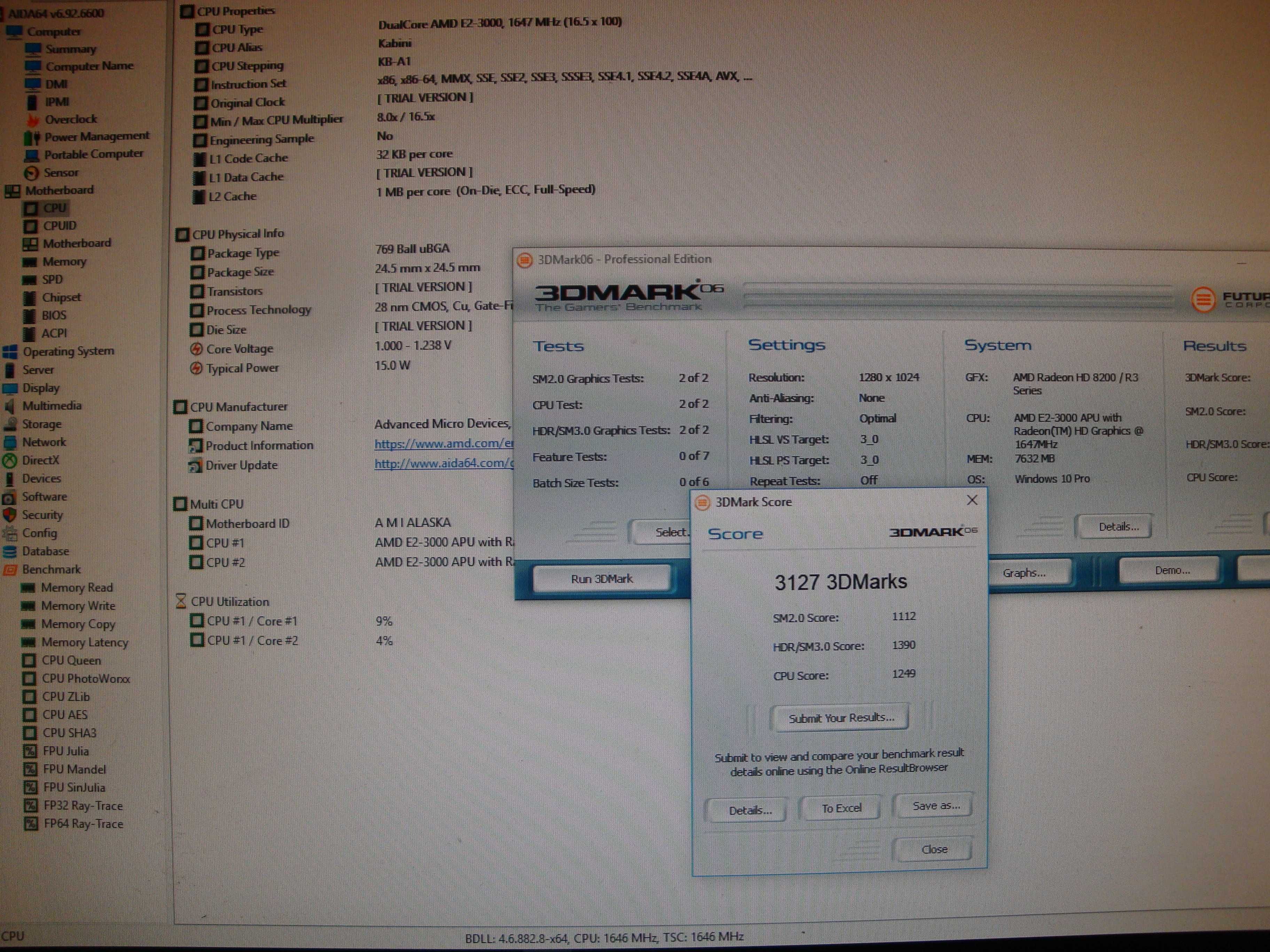This screenshot has width=1270, height=952.
Task: Open FPU Mandel benchmark icon
Action: point(30,770)
